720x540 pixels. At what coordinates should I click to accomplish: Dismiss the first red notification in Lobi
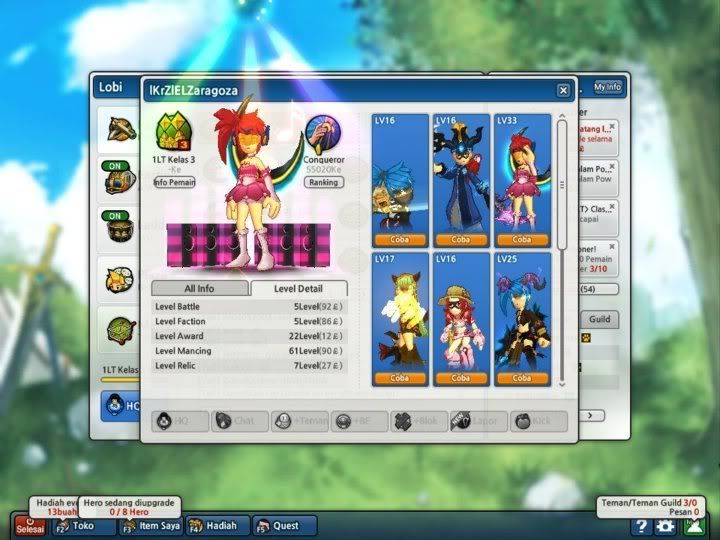pos(612,125)
